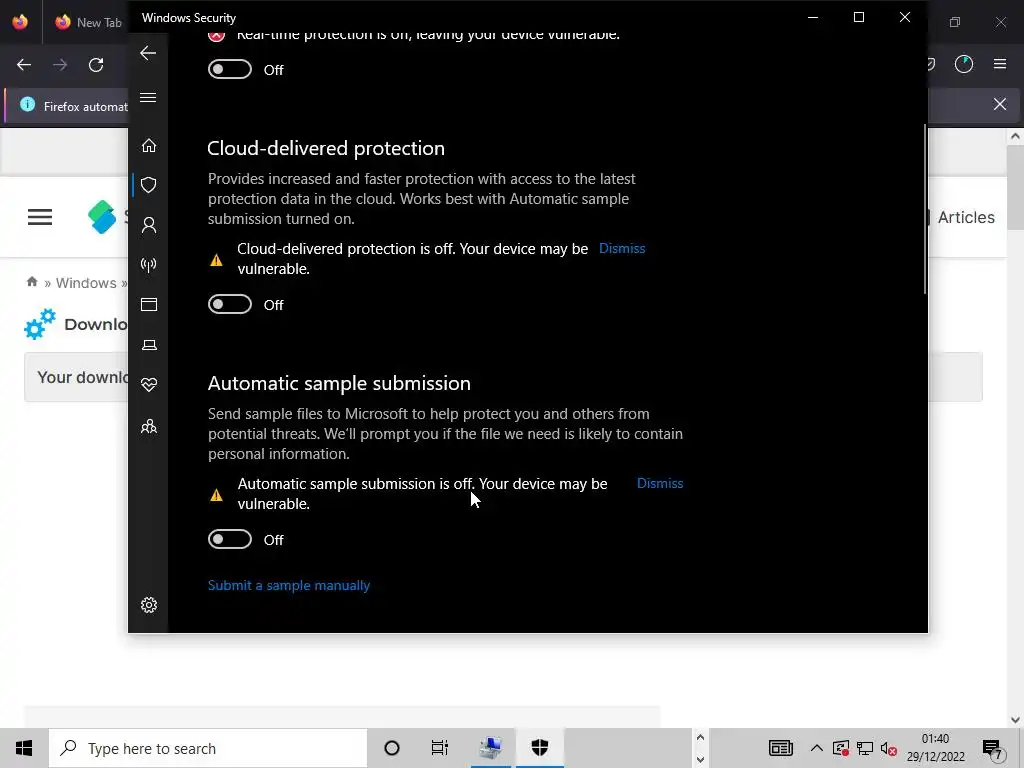
Task: Click the Windows breadcrumb link
Action: tap(86, 283)
